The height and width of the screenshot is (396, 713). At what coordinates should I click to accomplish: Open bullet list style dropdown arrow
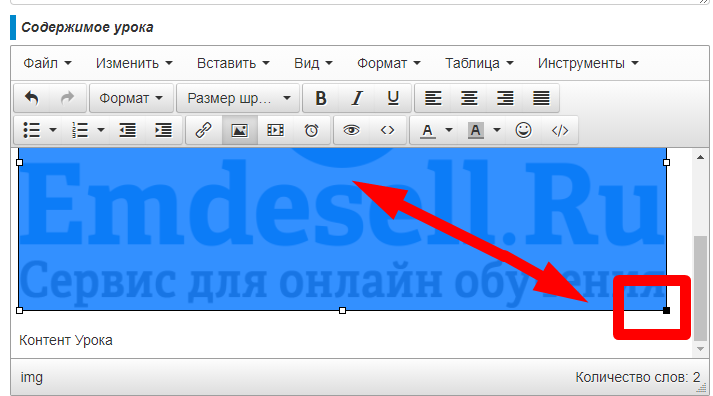pos(53,130)
